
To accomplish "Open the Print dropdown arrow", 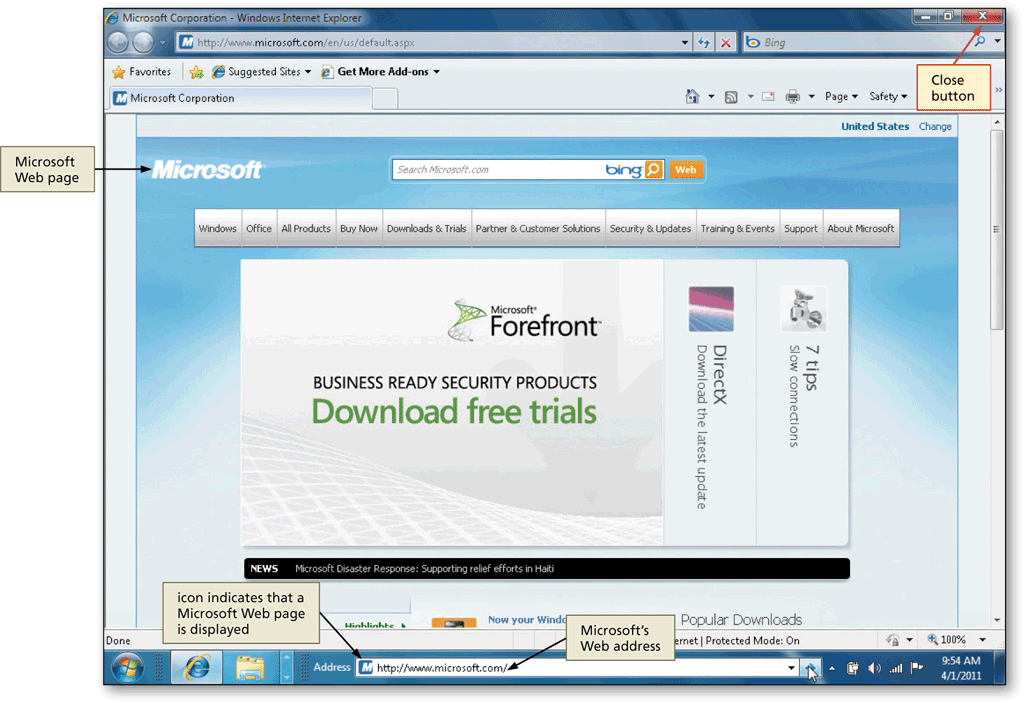I will 812,97.
